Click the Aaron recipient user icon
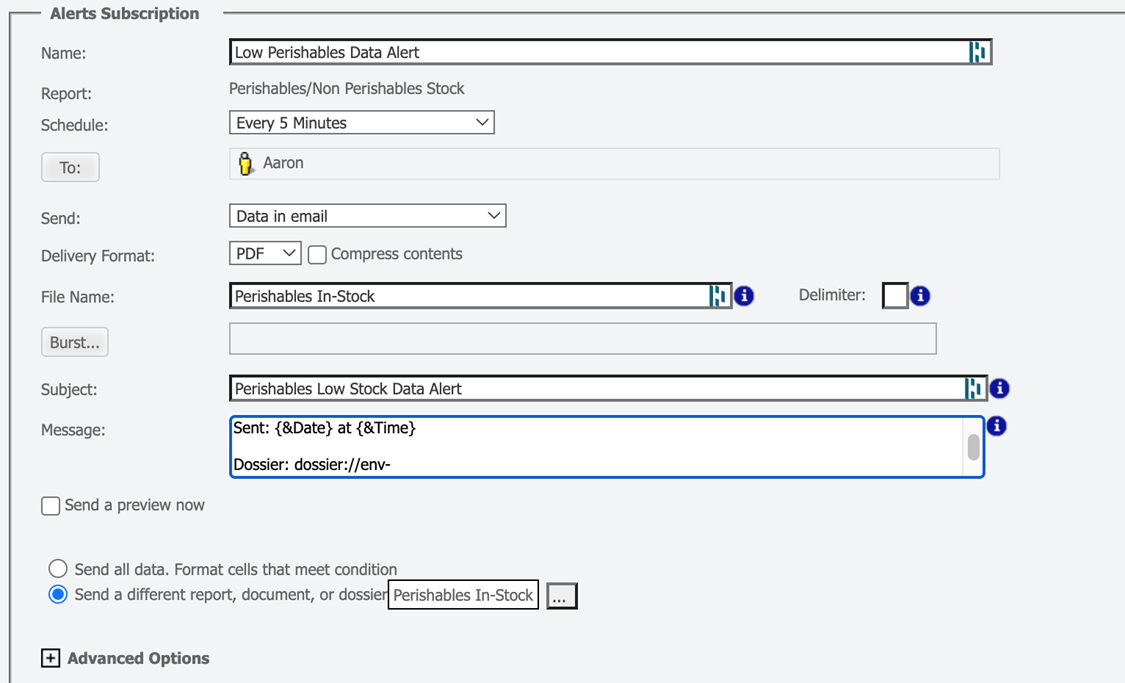 [245, 163]
